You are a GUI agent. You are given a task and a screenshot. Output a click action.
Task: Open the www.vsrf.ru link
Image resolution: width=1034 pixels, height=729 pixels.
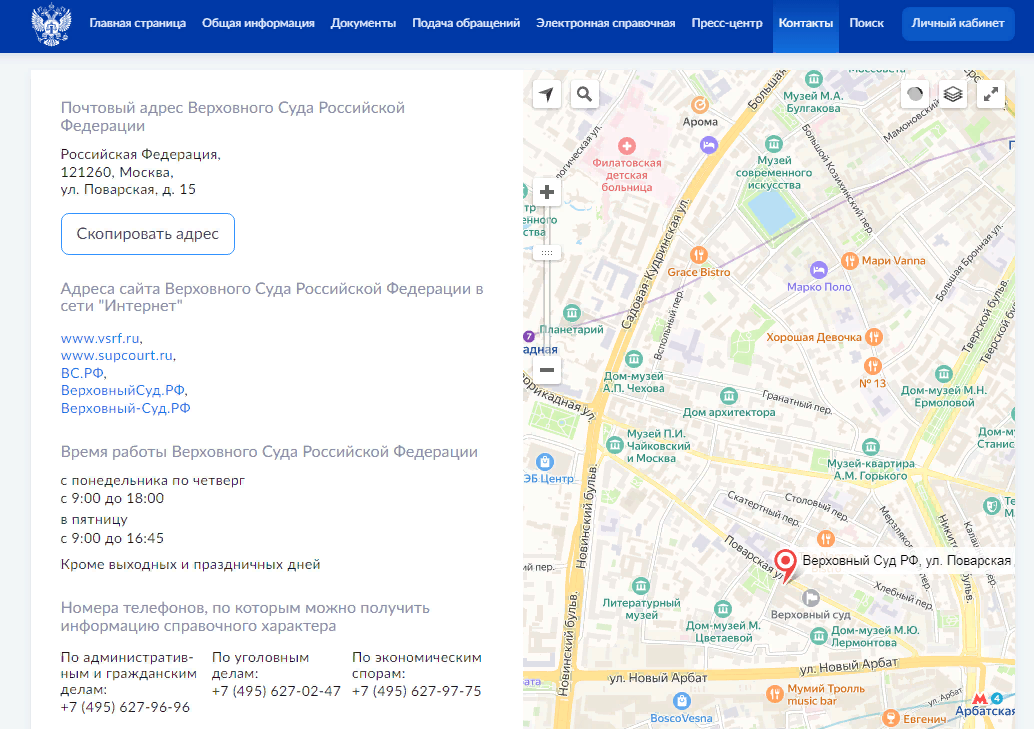point(100,338)
